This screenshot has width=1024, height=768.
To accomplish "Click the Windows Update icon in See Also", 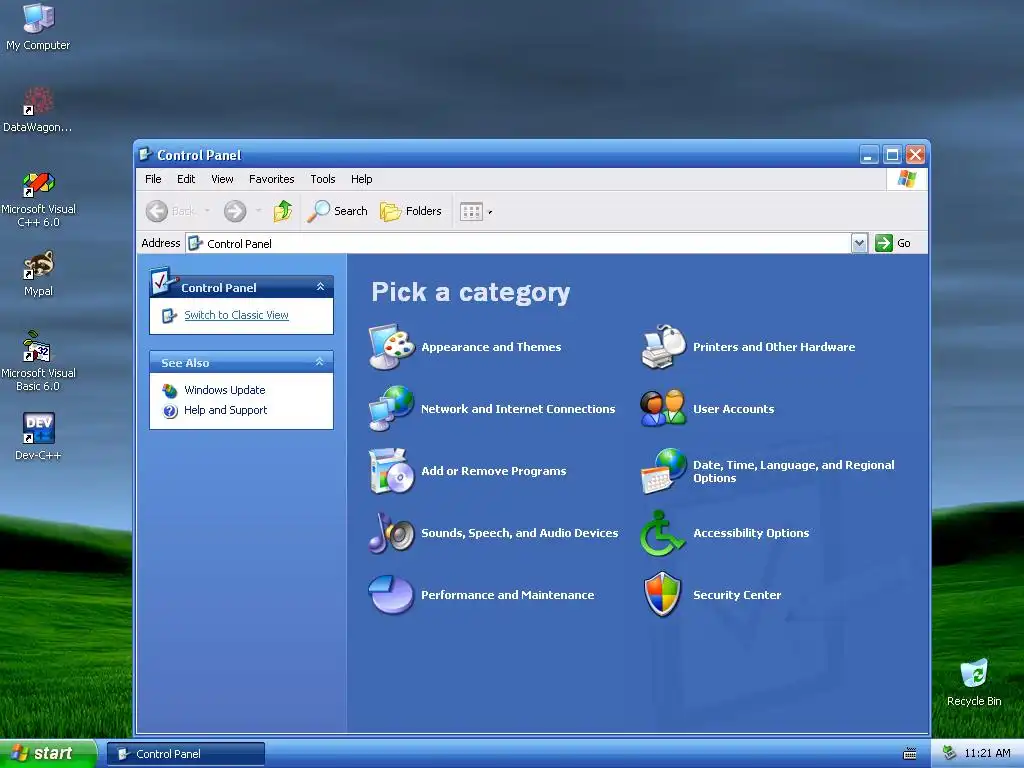I will click(x=170, y=391).
